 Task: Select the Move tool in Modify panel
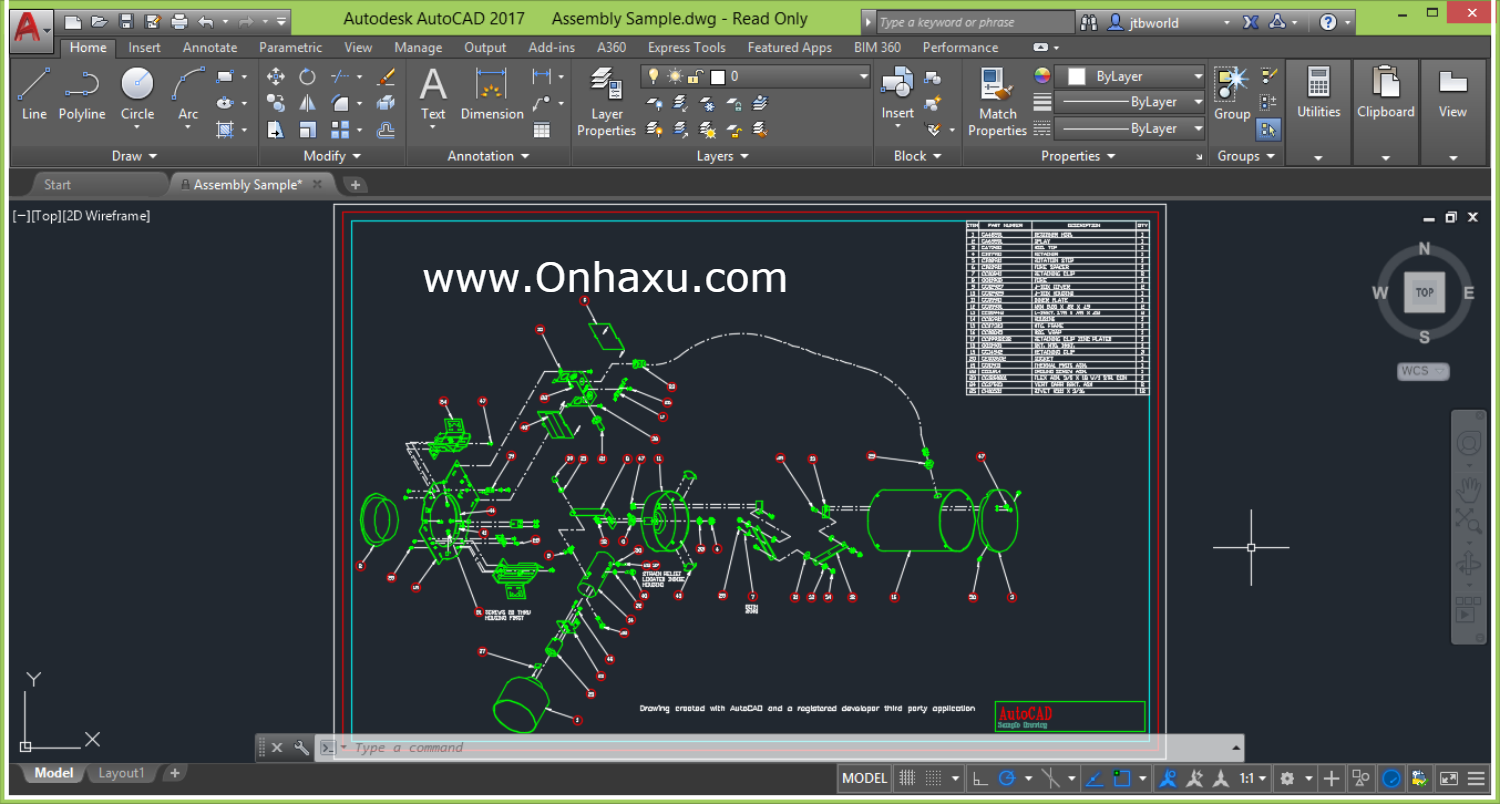pyautogui.click(x=276, y=77)
